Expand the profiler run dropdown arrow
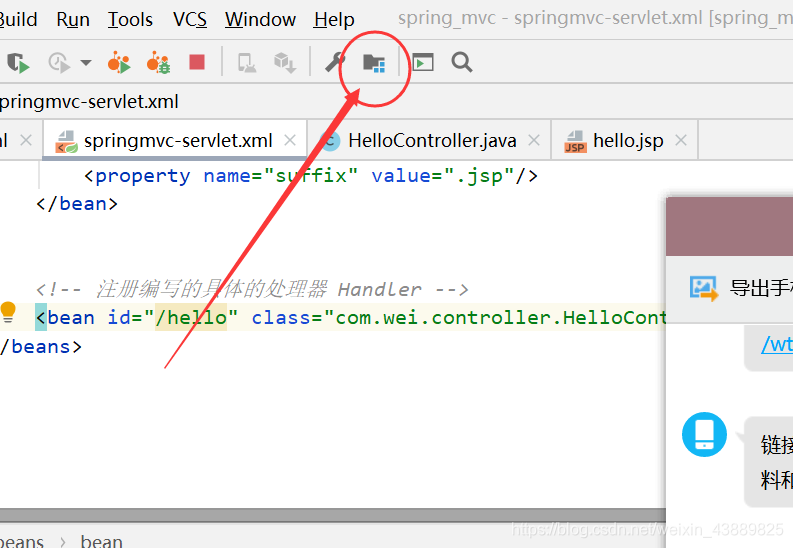This screenshot has height=548, width=793. pos(86,63)
